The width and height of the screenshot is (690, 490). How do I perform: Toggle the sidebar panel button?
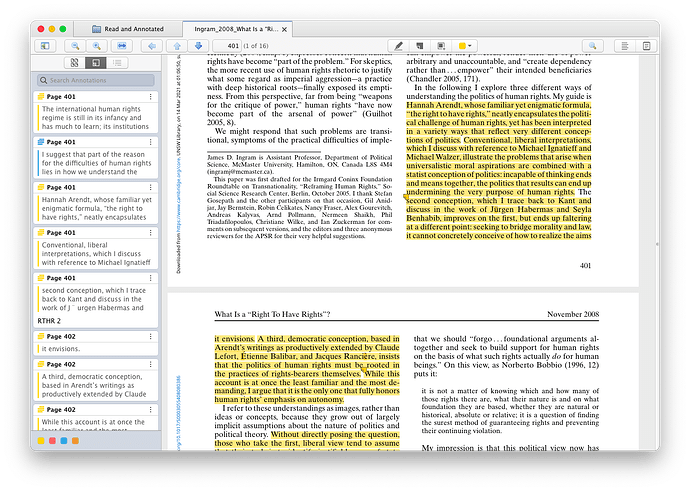point(45,46)
